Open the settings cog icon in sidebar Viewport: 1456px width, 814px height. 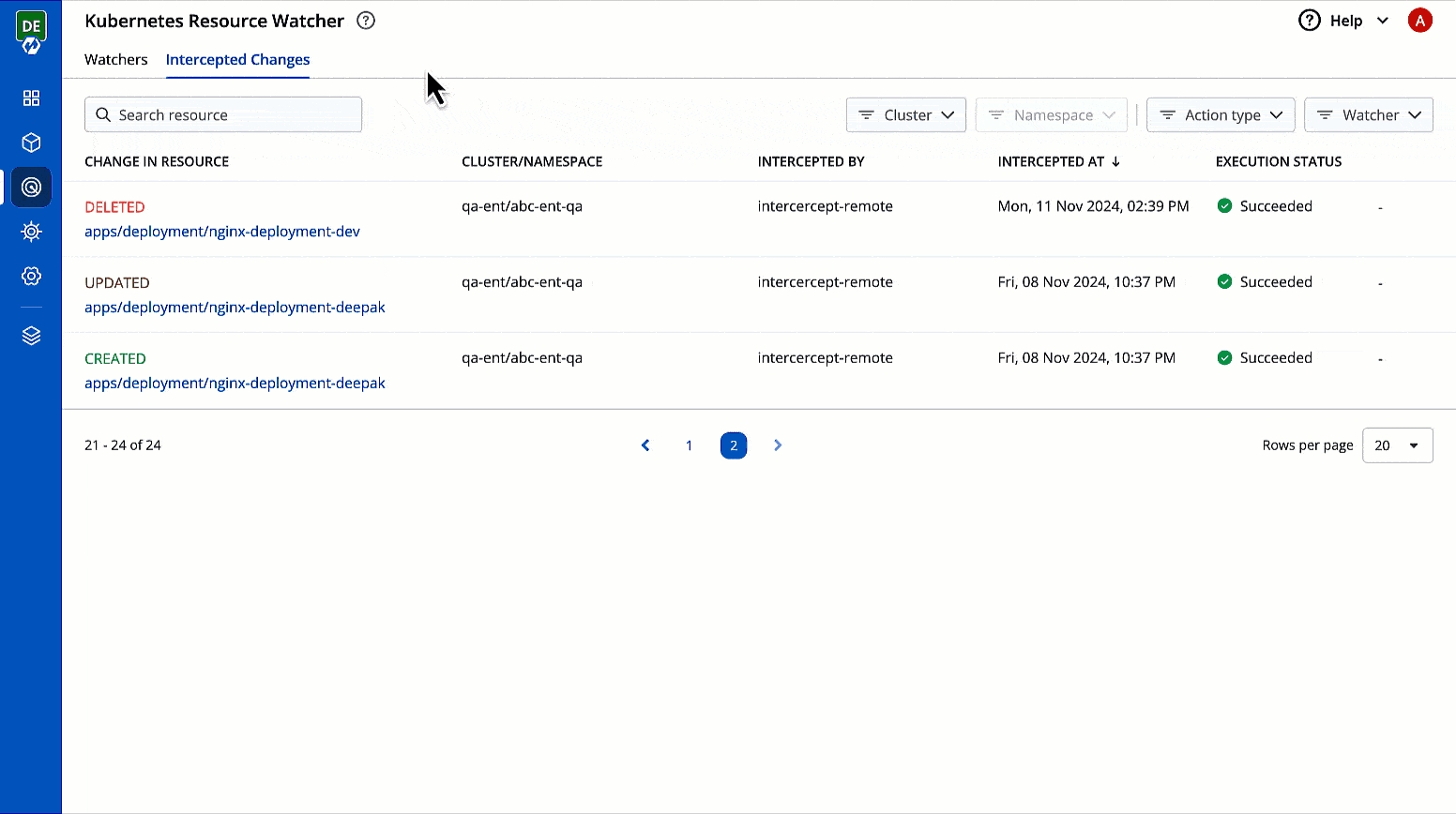click(31, 276)
